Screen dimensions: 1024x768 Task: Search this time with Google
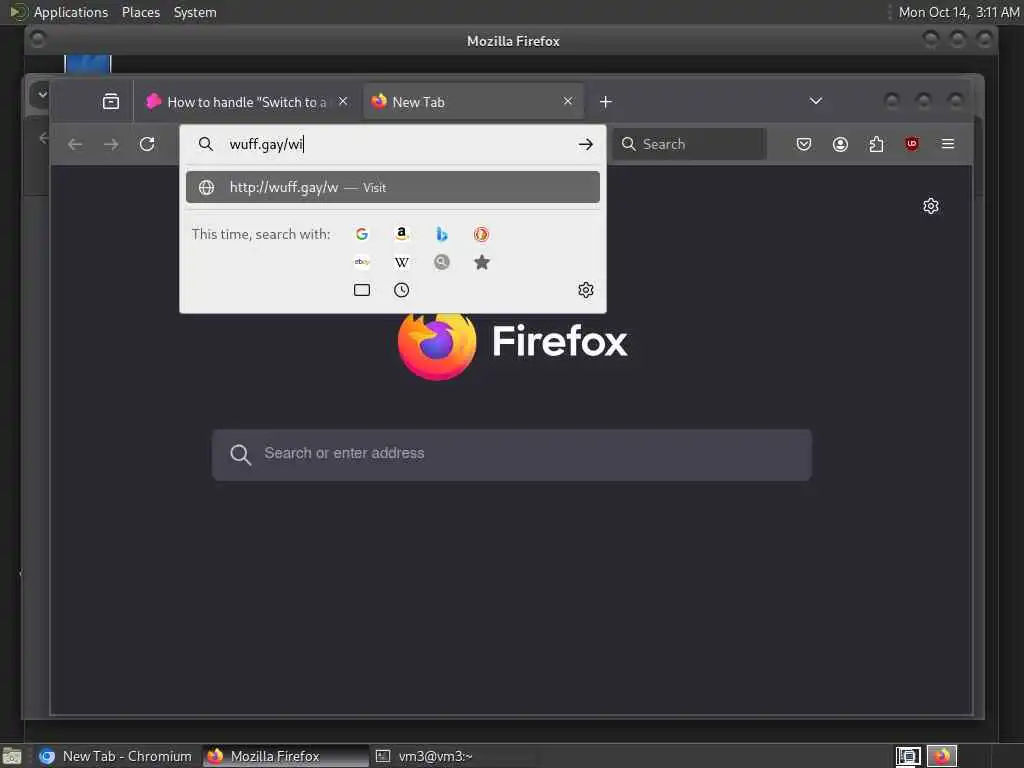(x=362, y=234)
